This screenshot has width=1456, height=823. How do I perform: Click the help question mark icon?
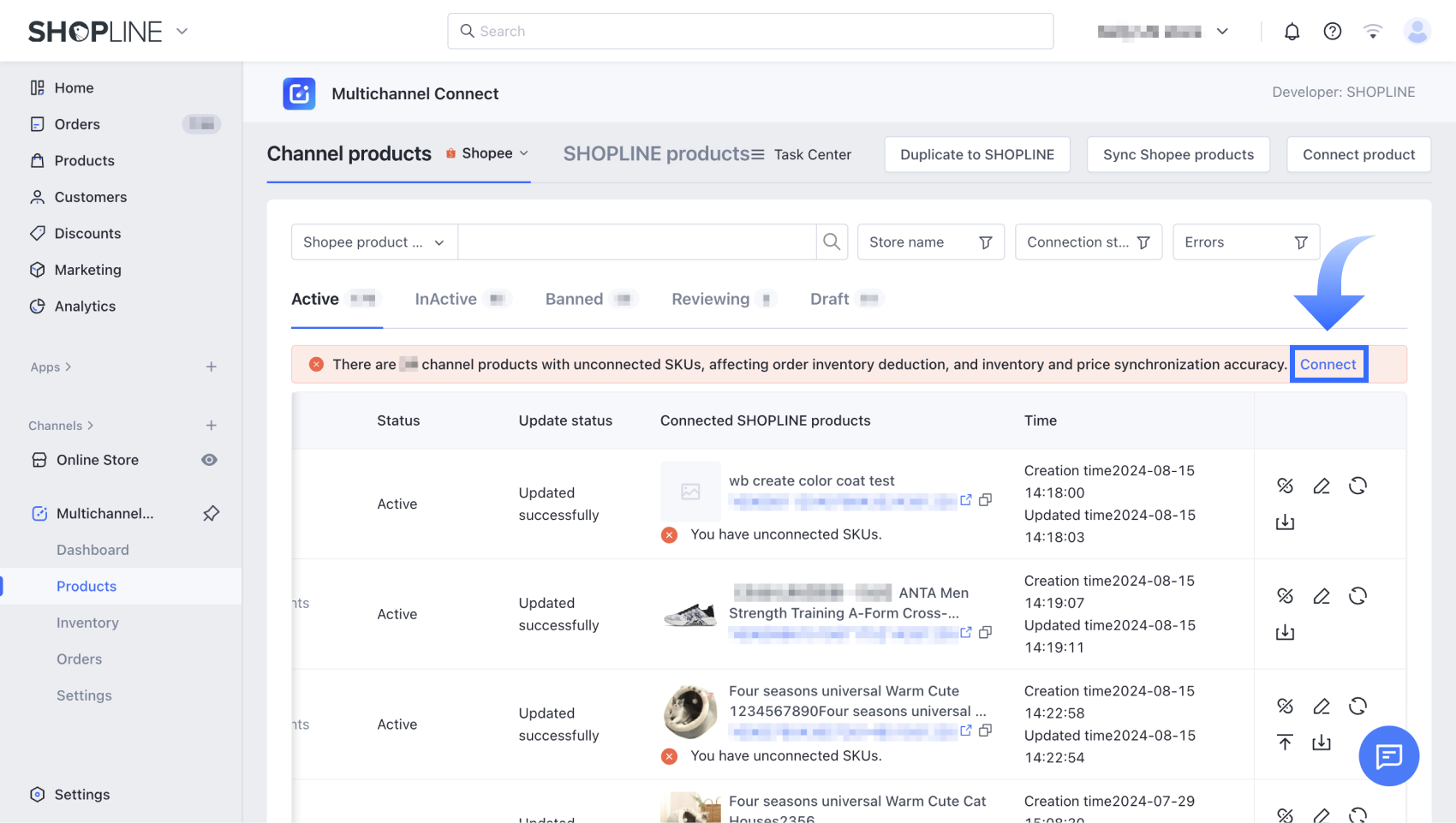1332,32
